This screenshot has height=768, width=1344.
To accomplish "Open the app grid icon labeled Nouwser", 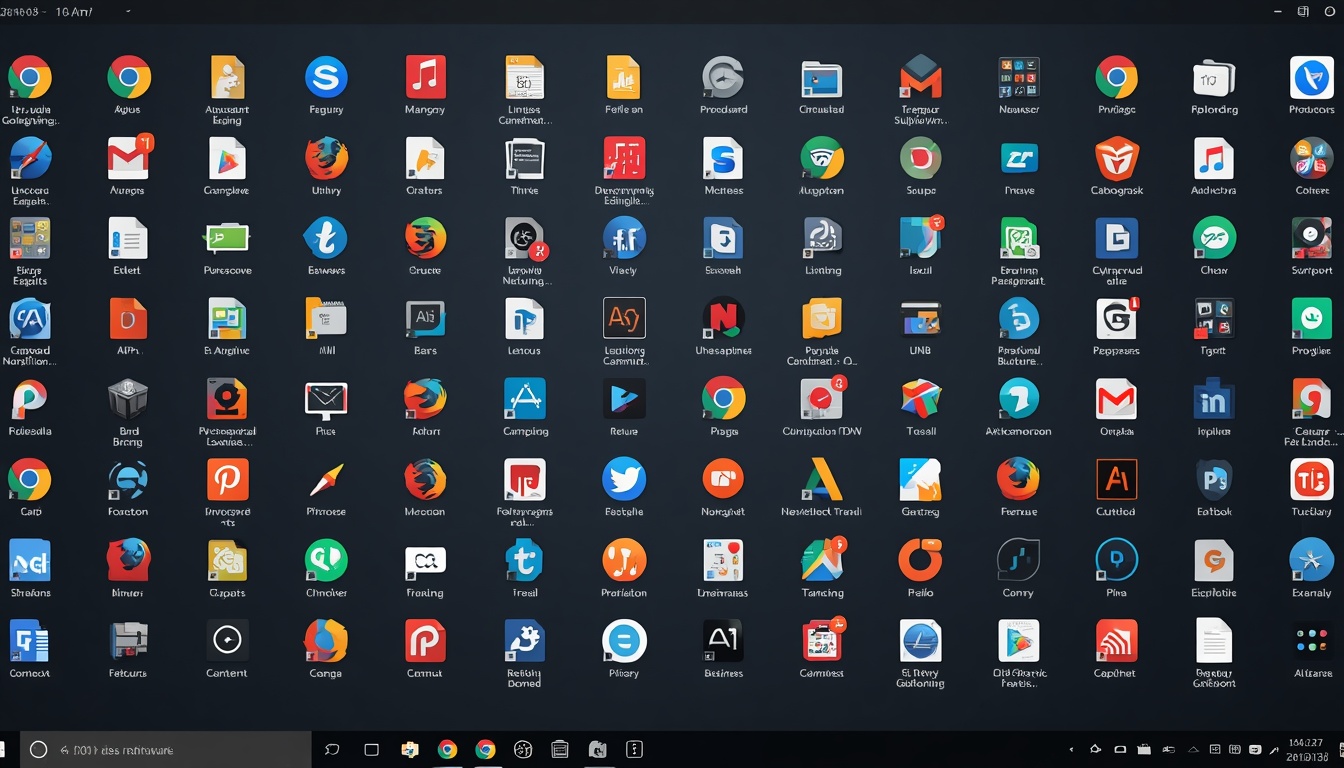I will (1019, 77).
